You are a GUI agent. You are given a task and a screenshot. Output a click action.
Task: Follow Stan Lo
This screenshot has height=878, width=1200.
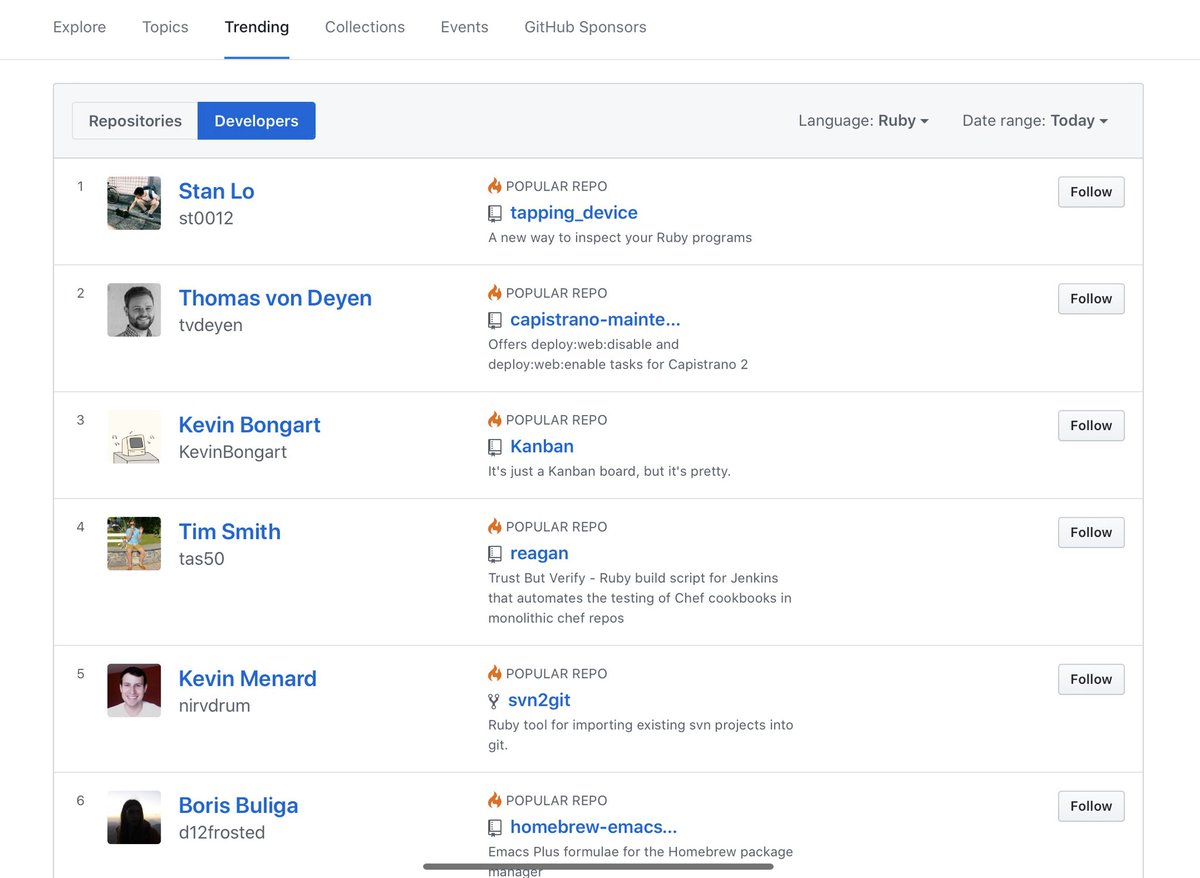point(1091,192)
